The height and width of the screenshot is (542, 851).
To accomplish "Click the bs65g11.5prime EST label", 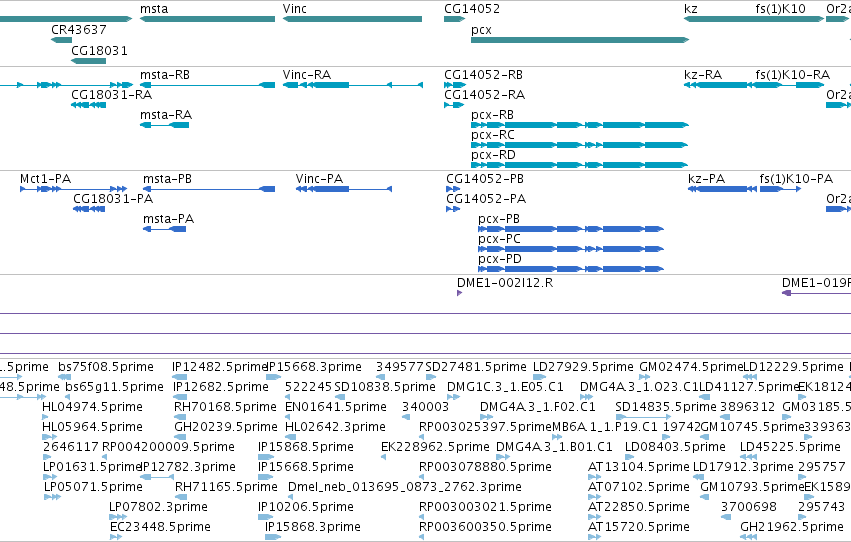I will [x=114, y=387].
